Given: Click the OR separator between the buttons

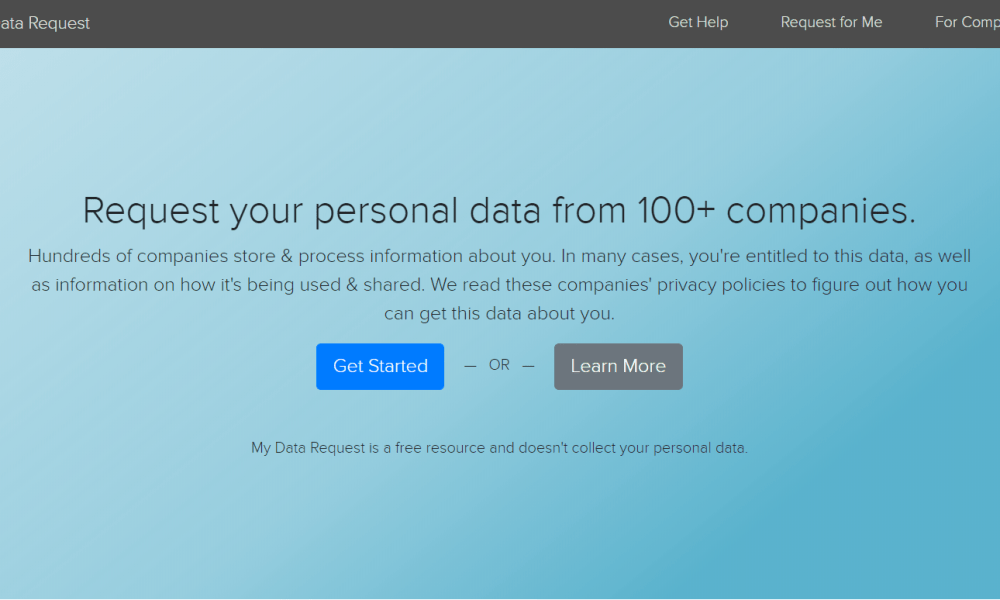Looking at the screenshot, I should [x=499, y=365].
